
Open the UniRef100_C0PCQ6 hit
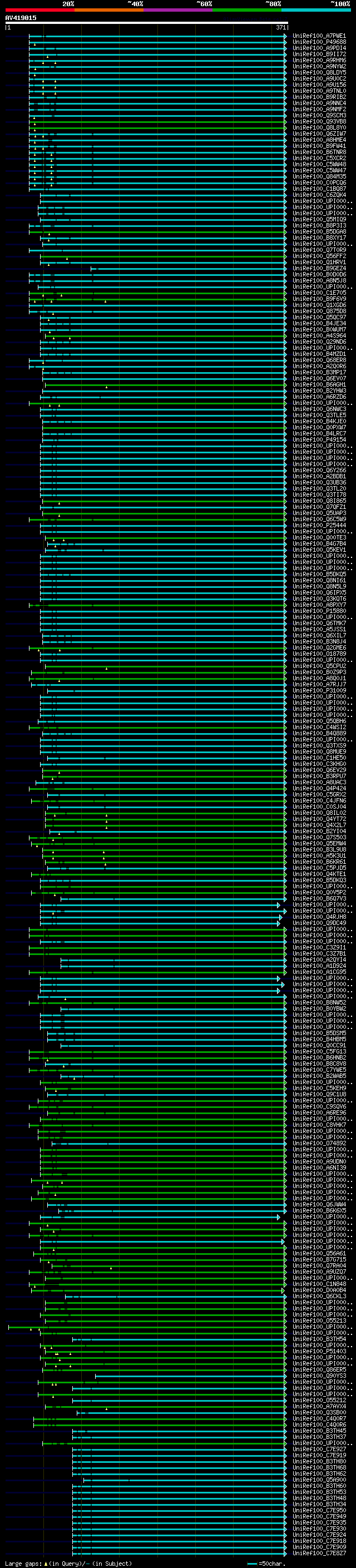(319, 182)
